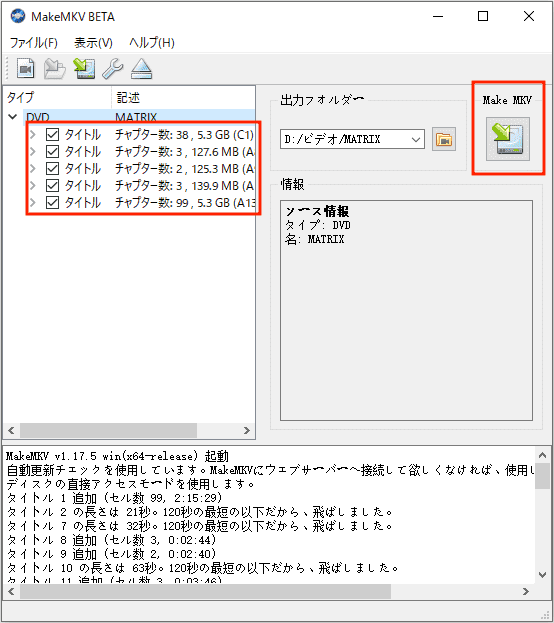Eject the disc with the eject icon
554x623 pixels.
141,69
